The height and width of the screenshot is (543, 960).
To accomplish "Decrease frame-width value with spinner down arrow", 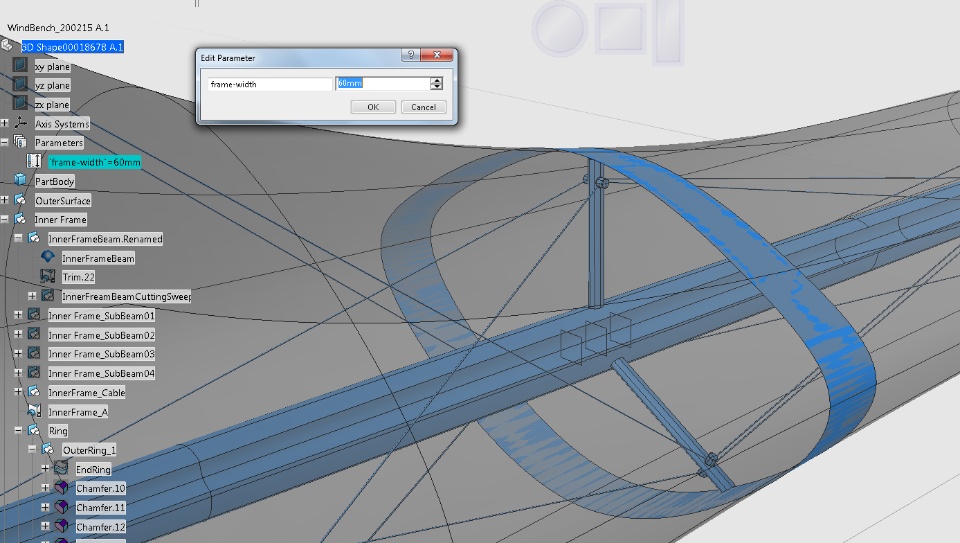I will (x=437, y=87).
